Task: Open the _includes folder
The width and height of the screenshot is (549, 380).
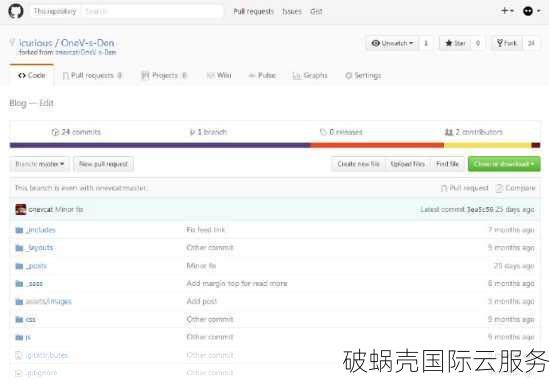Action: (41, 230)
